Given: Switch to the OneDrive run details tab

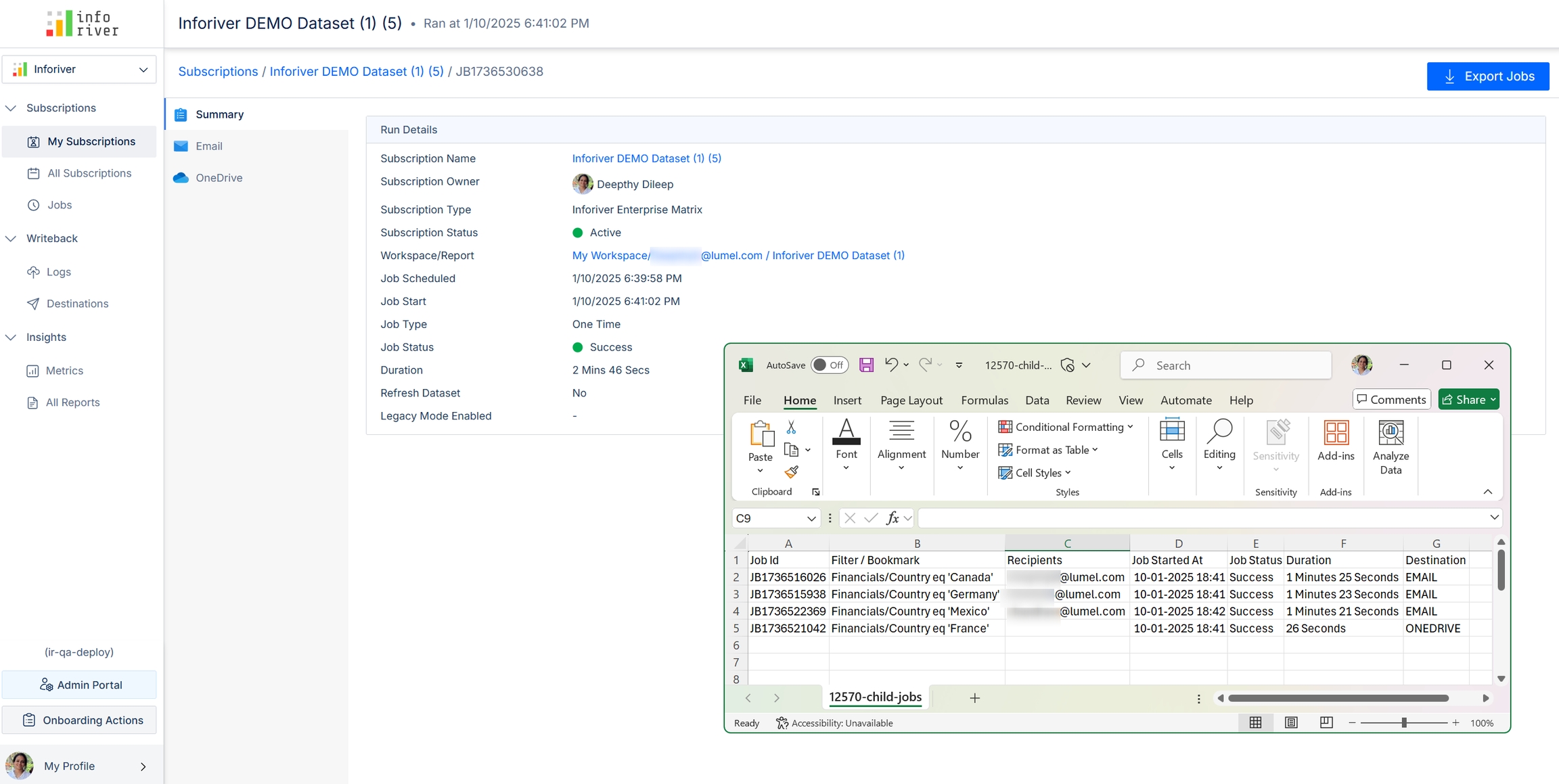Looking at the screenshot, I should pyautogui.click(x=219, y=178).
